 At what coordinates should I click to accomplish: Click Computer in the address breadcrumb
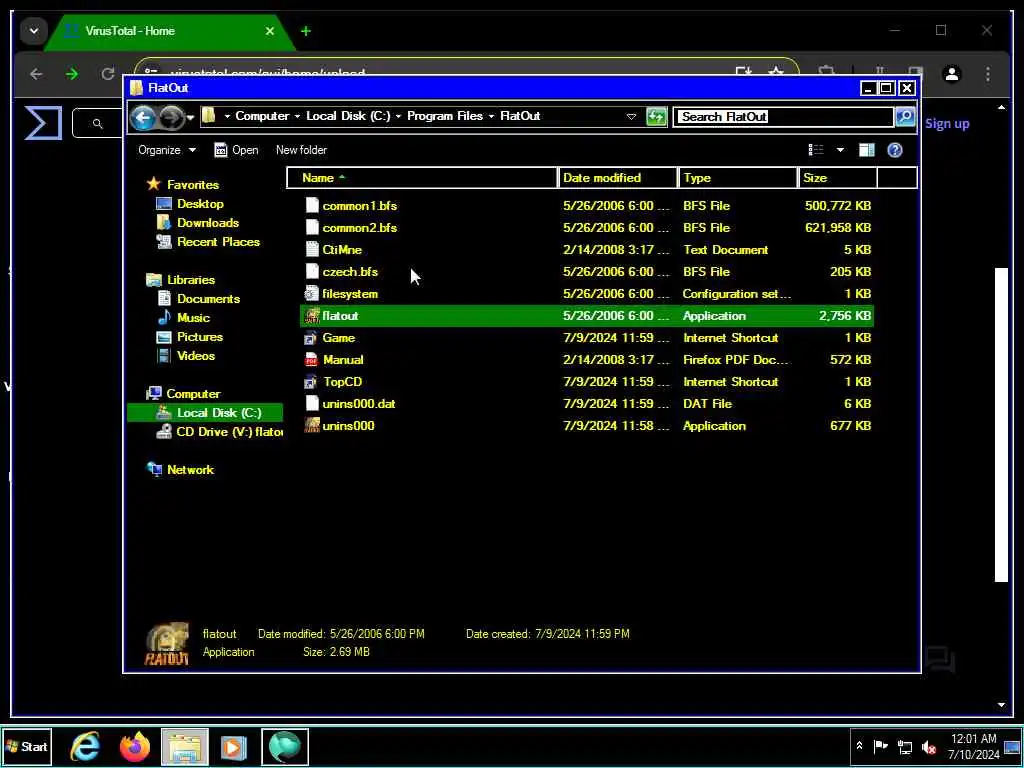click(x=262, y=116)
